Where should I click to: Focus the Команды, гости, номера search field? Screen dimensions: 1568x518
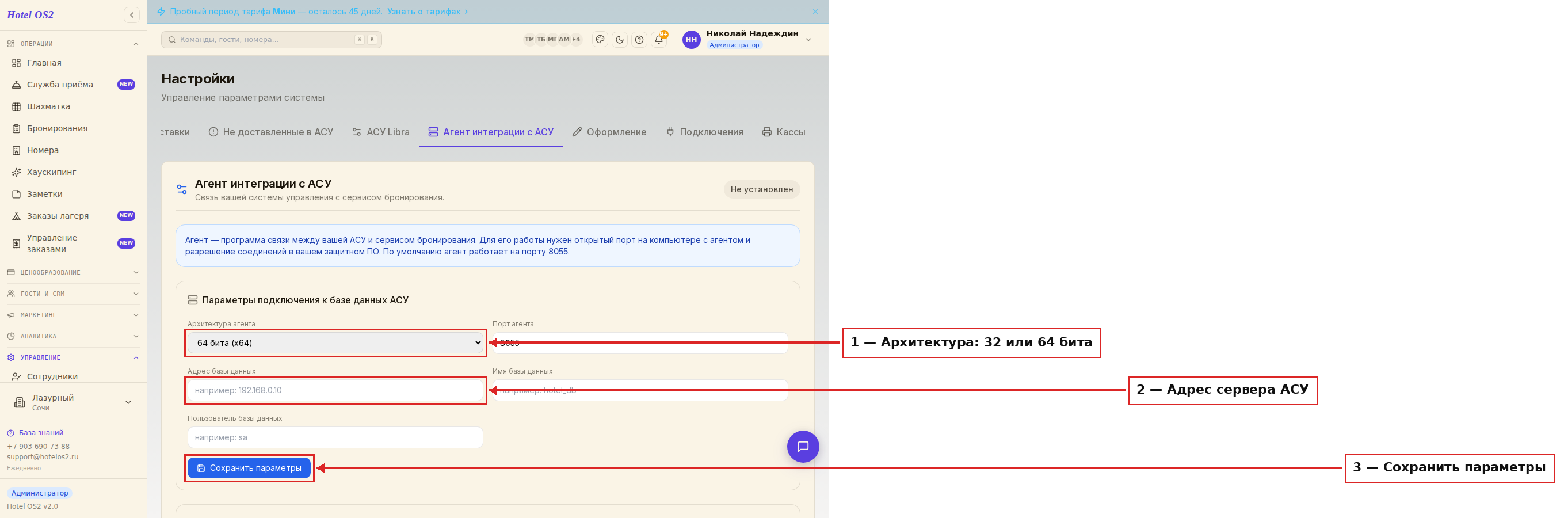point(272,40)
